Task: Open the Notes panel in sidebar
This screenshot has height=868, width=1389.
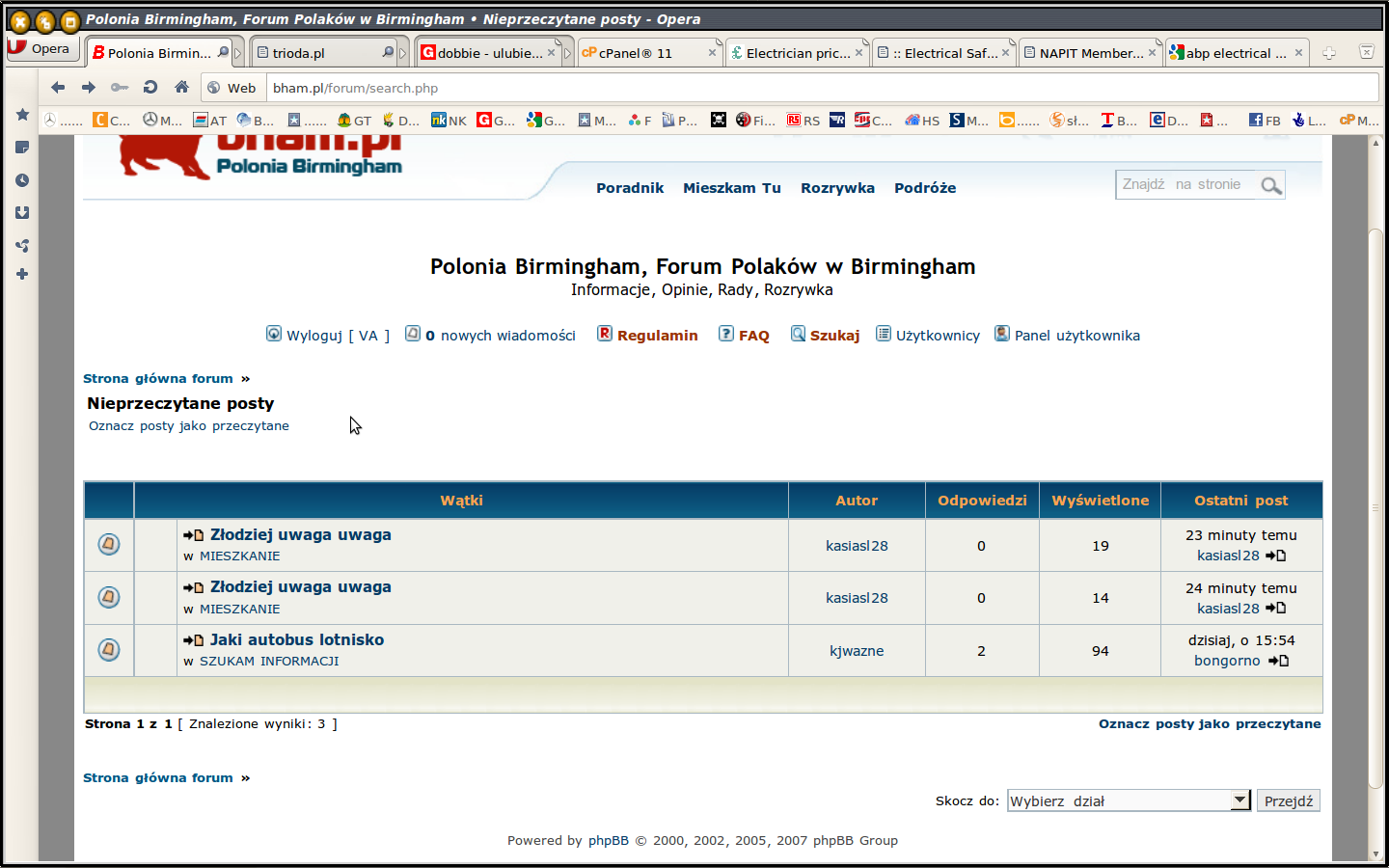Action: 22,148
